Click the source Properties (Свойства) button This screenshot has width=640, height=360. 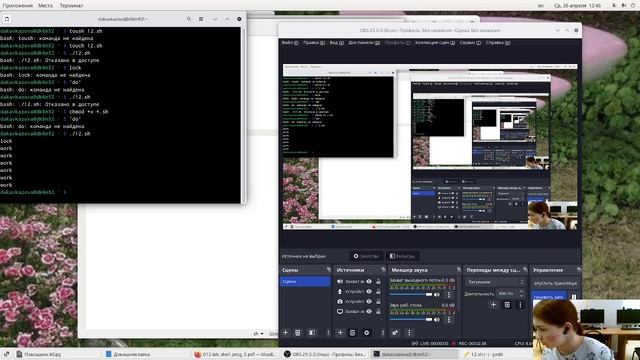click(366, 256)
